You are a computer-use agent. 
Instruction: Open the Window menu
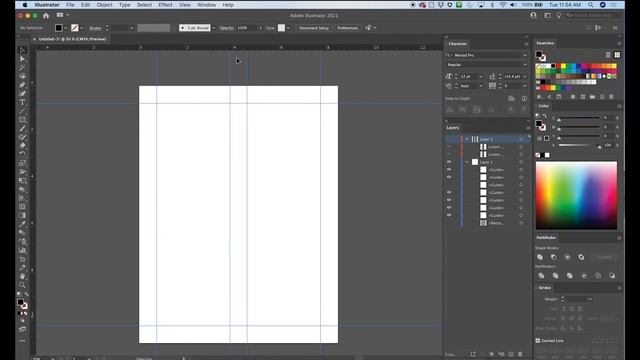coord(206,5)
